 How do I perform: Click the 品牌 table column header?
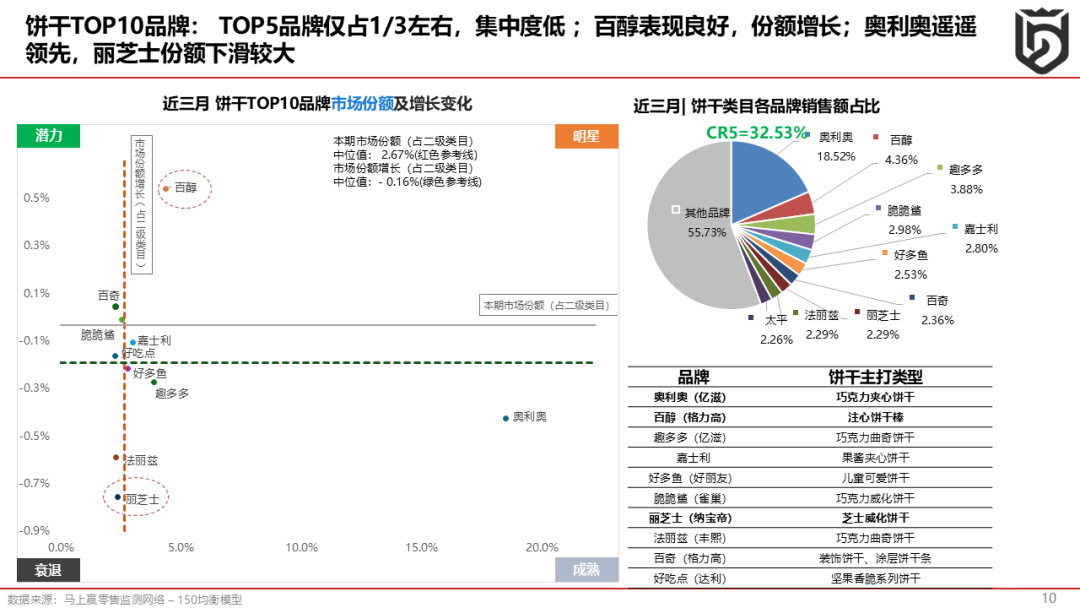(694, 377)
